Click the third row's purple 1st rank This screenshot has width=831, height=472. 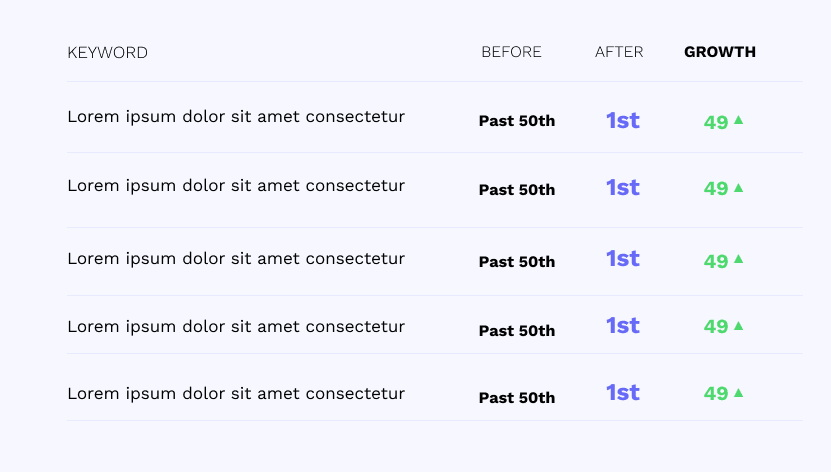tap(622, 259)
